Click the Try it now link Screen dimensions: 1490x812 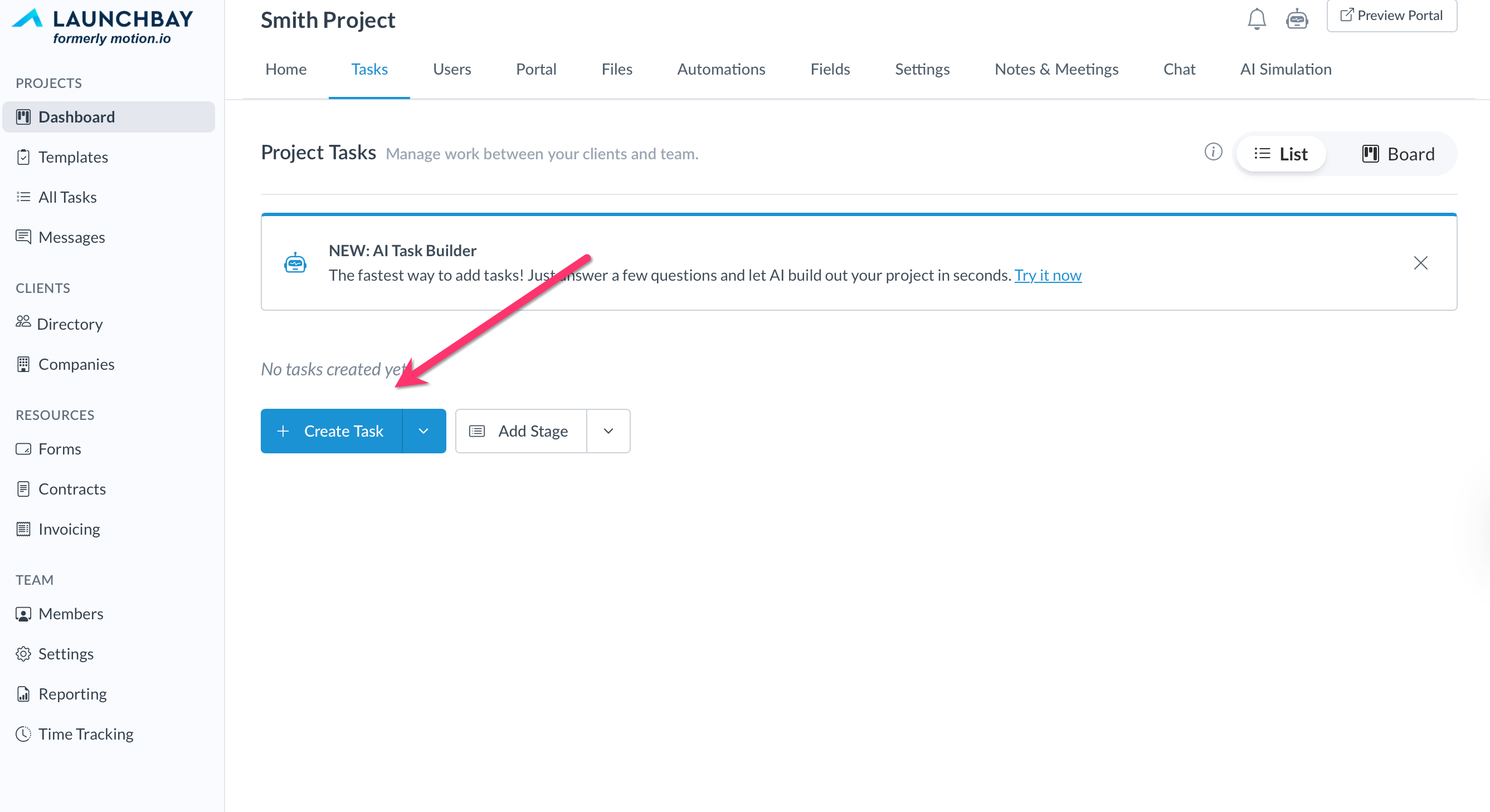(x=1048, y=275)
